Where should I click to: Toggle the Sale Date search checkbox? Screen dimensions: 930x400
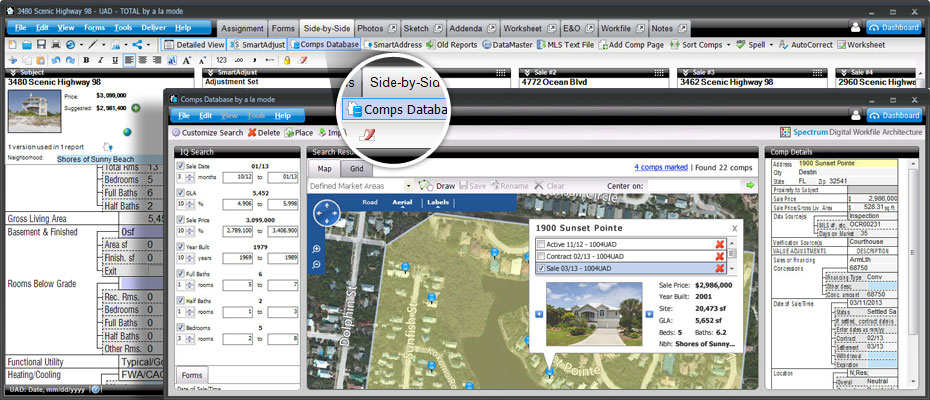[x=181, y=166]
